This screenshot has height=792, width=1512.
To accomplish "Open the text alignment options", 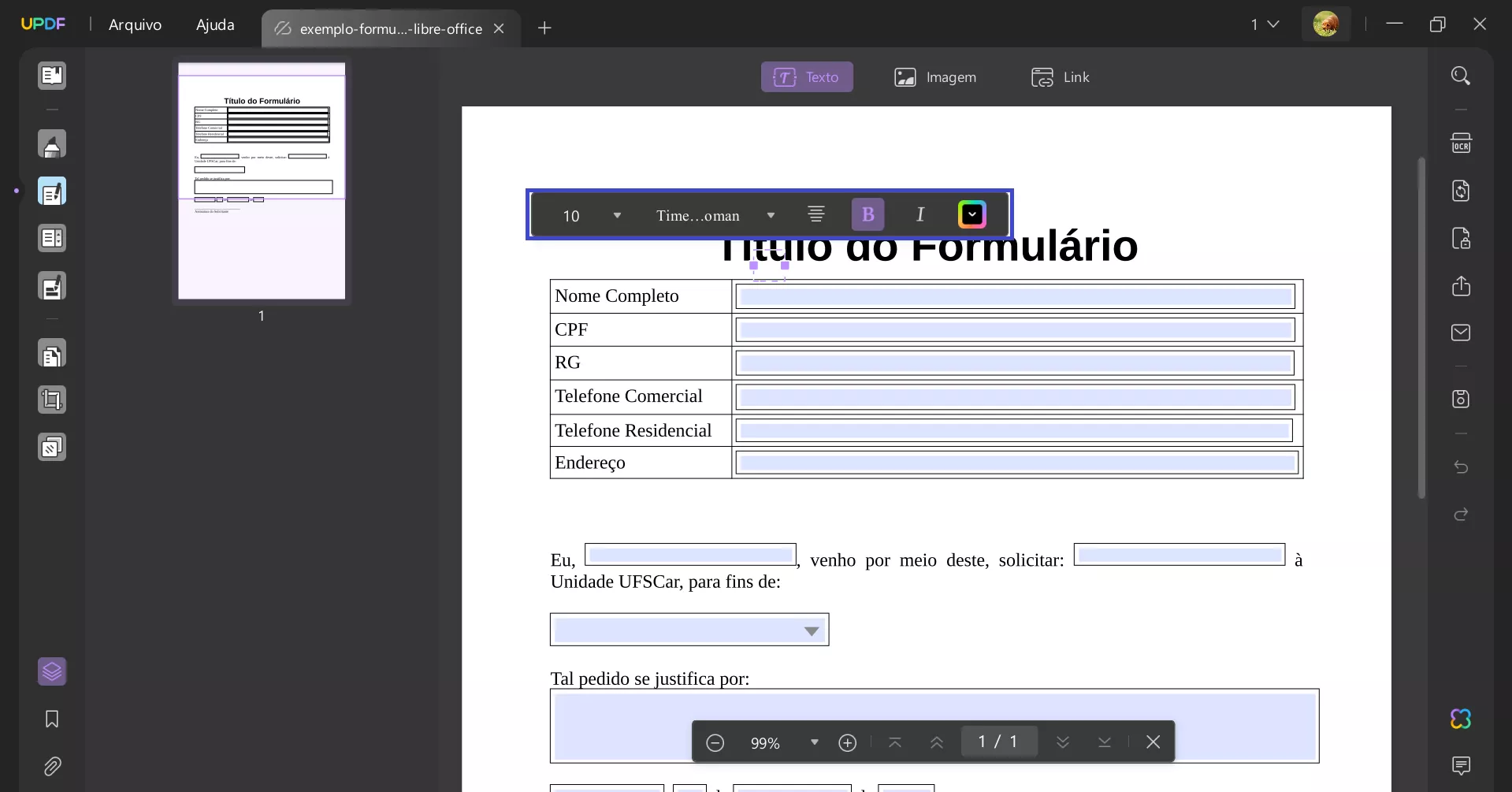I will 816,214.
